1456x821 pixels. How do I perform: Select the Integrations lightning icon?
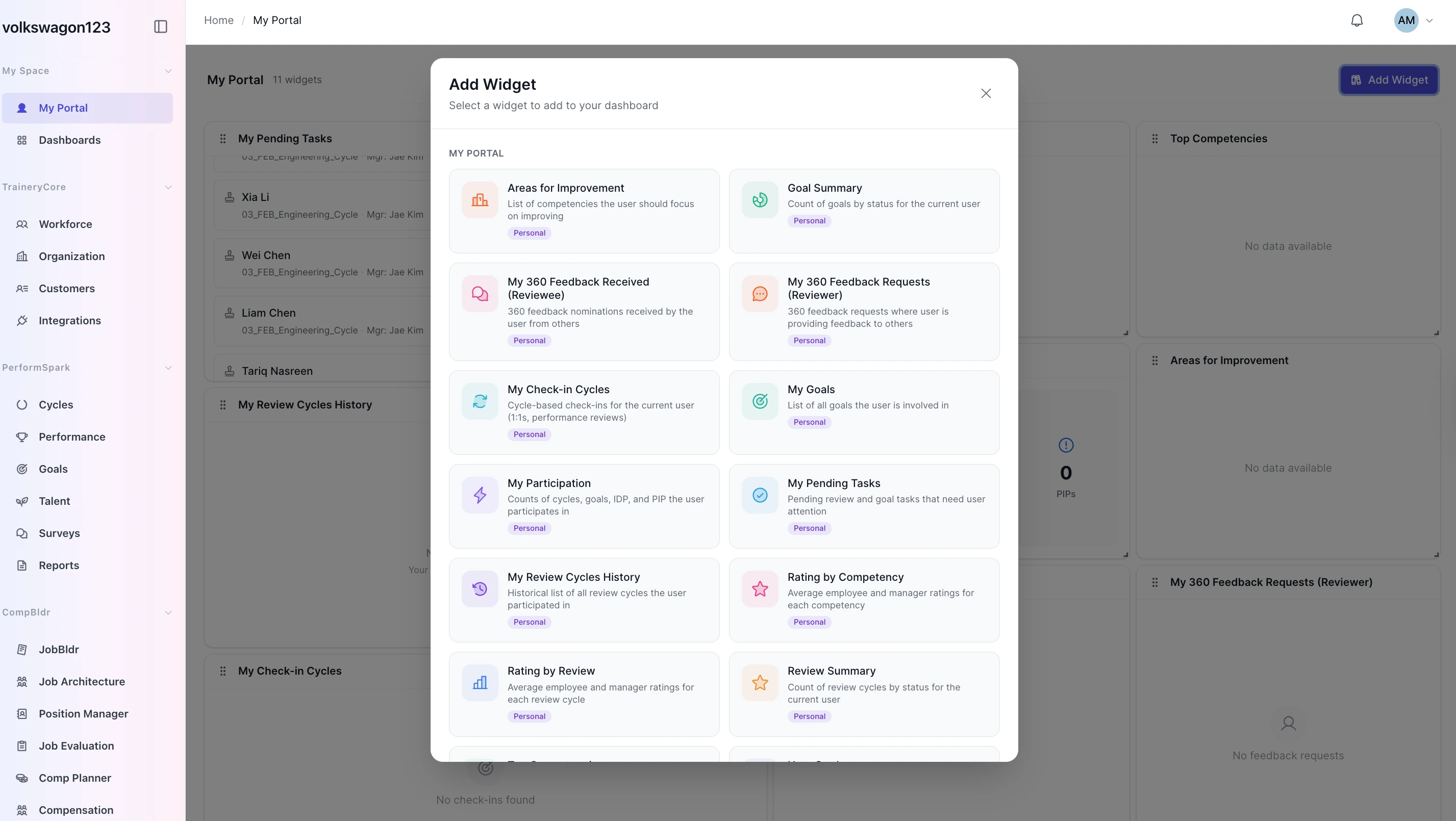(22, 320)
